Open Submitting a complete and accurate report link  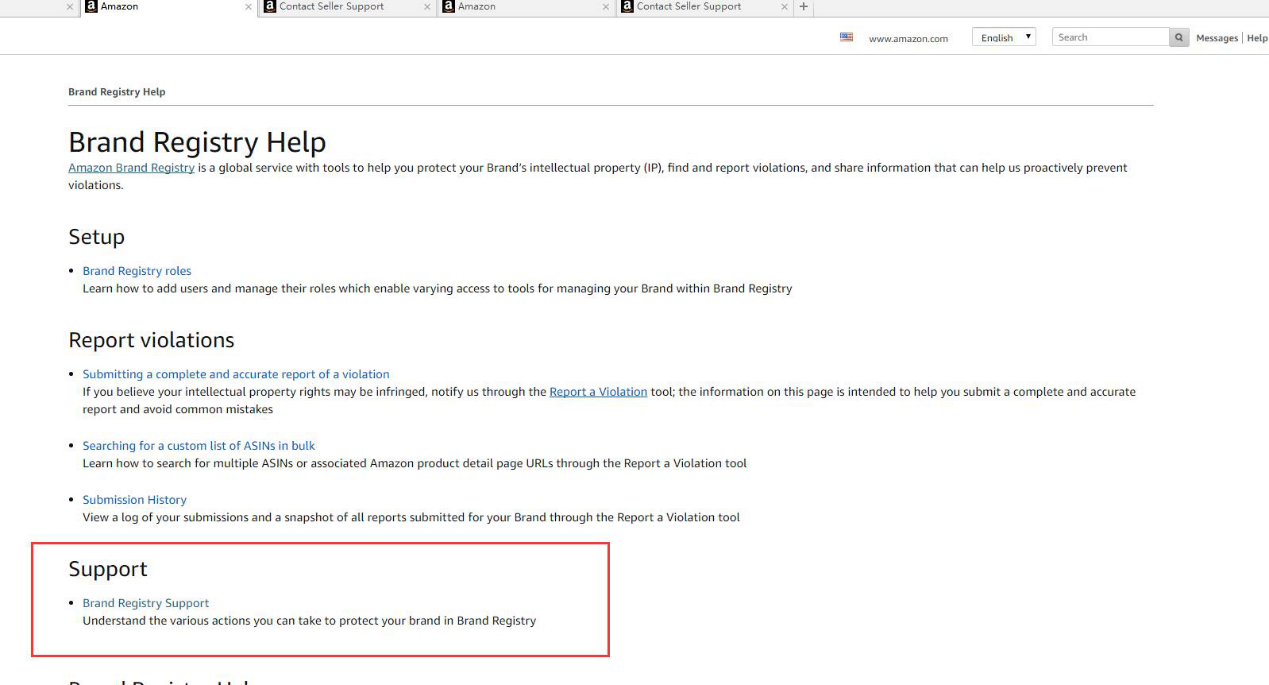point(236,374)
